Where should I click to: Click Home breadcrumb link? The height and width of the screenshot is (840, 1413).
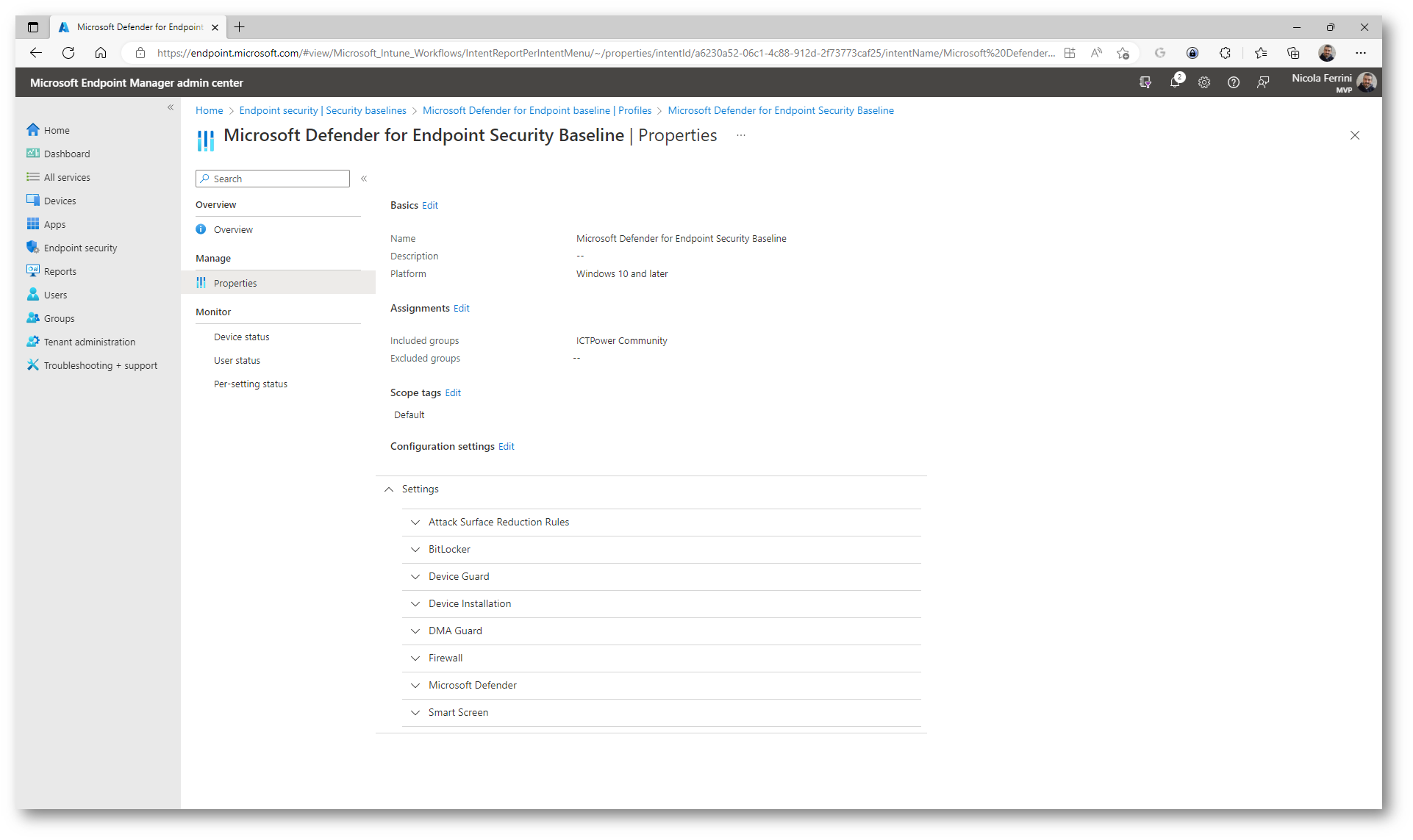pos(209,110)
